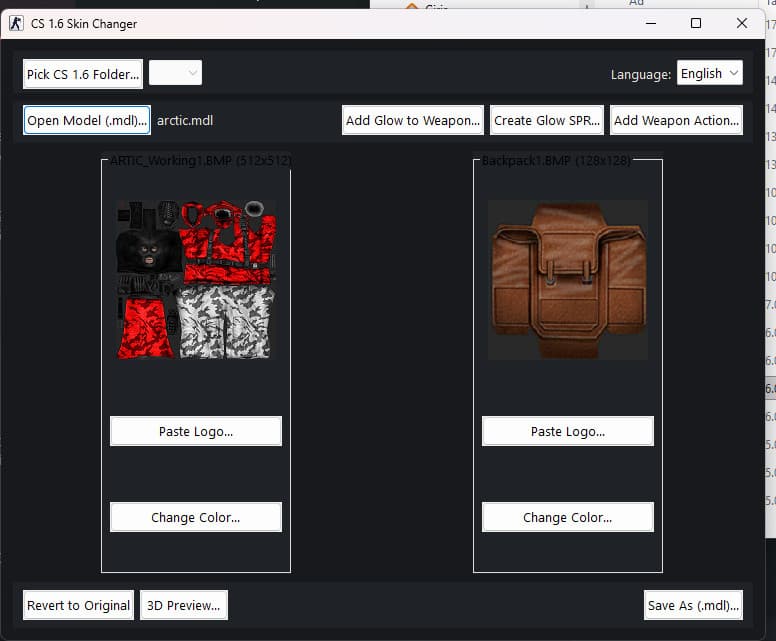Expand the empty dropdown beside Pick CS 1.6 Folder

click(175, 73)
